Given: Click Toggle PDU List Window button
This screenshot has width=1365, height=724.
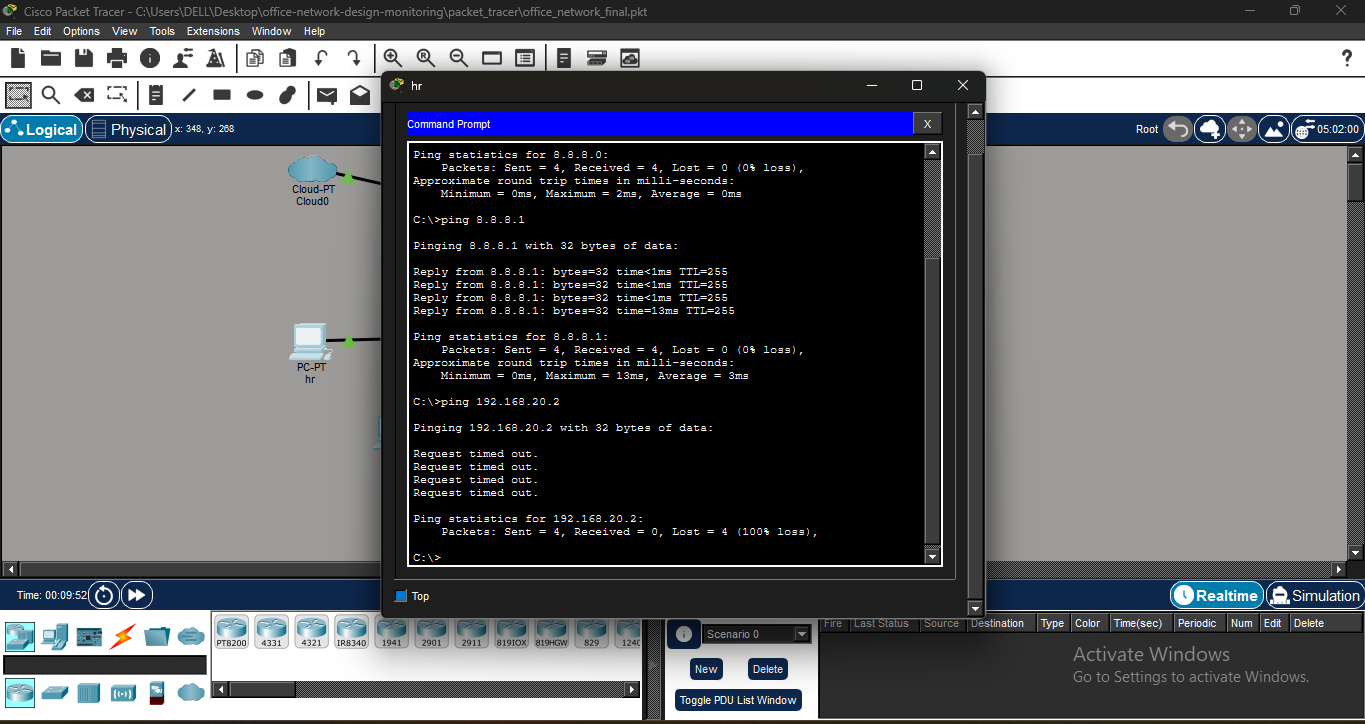Looking at the screenshot, I should coord(738,700).
